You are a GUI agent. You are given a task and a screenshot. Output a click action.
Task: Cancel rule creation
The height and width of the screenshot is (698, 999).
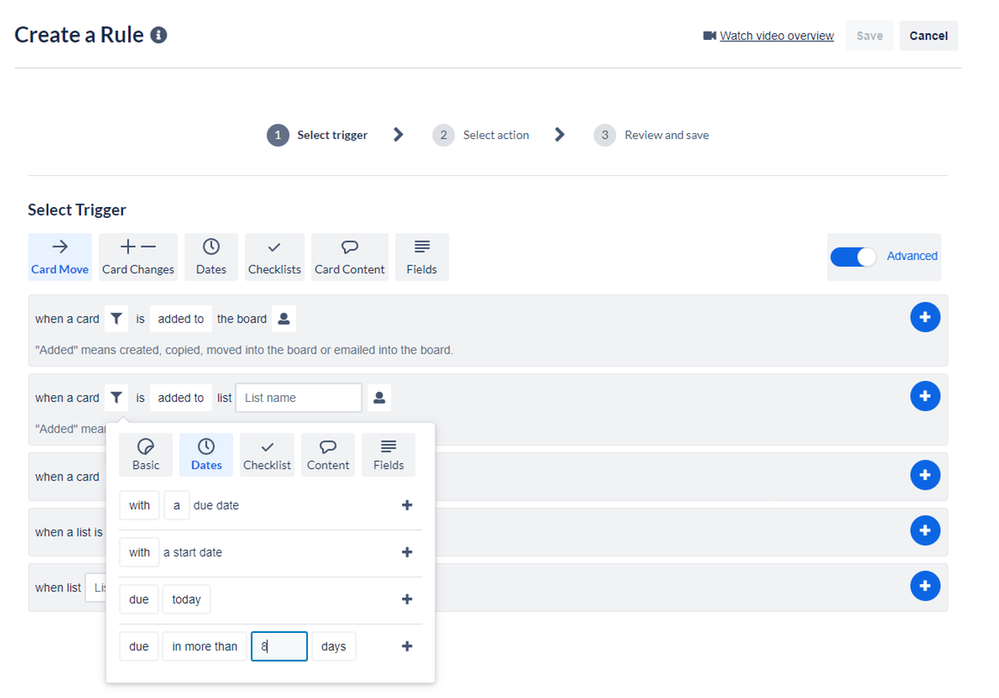[x=928, y=36]
